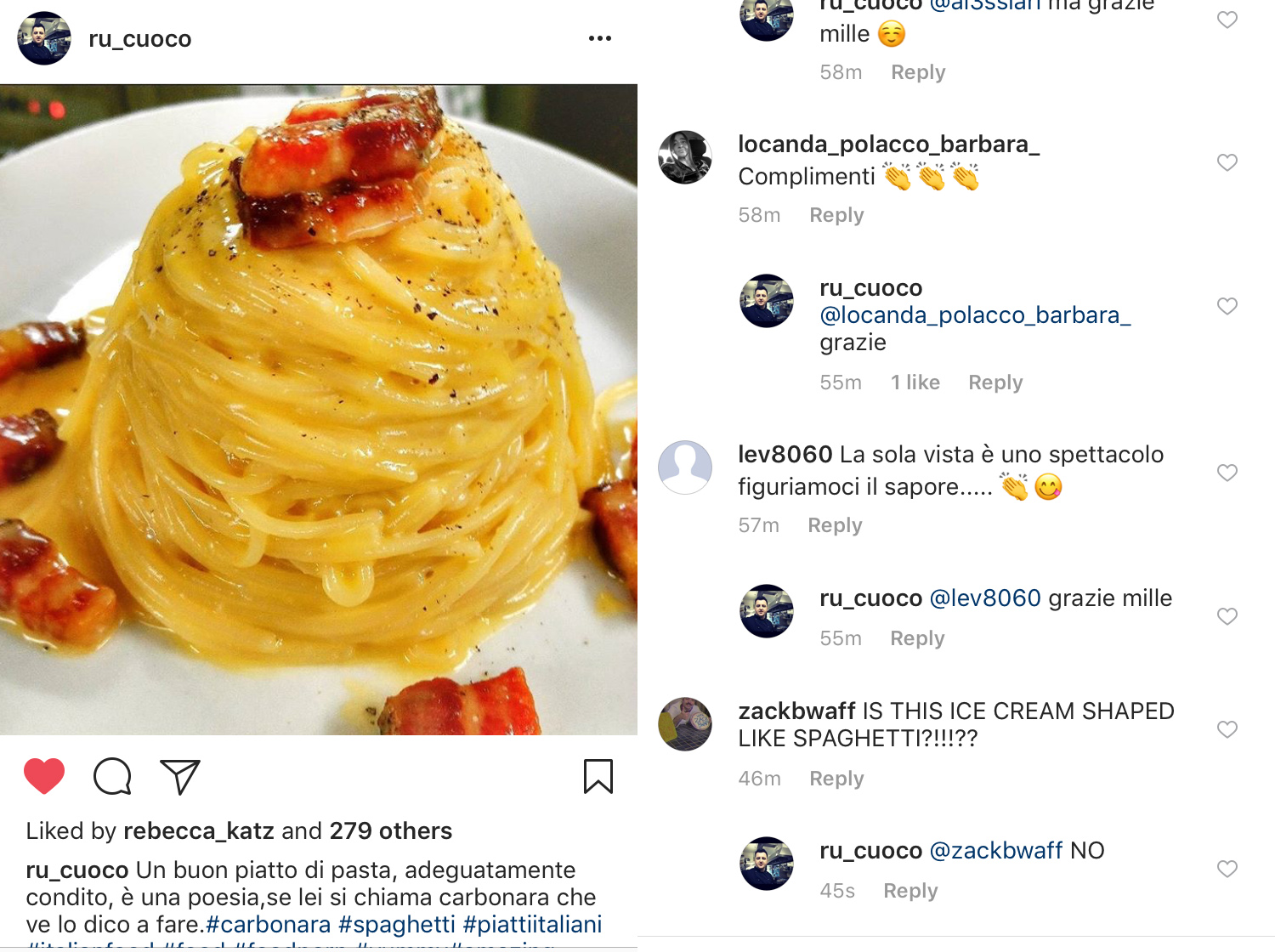Screen dimensions: 1275x952
Task: Open zackbwaff's profile avatar
Action: (x=685, y=724)
